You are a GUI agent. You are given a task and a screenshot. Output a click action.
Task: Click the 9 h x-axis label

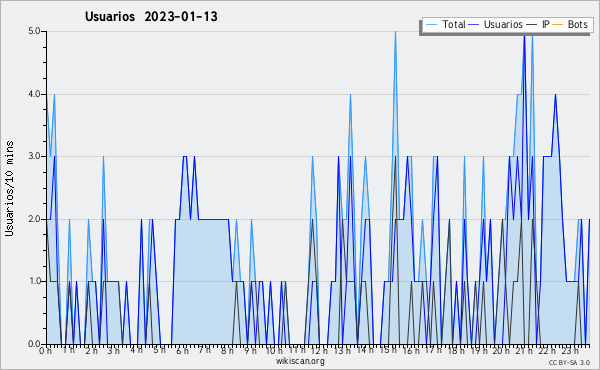click(x=250, y=350)
